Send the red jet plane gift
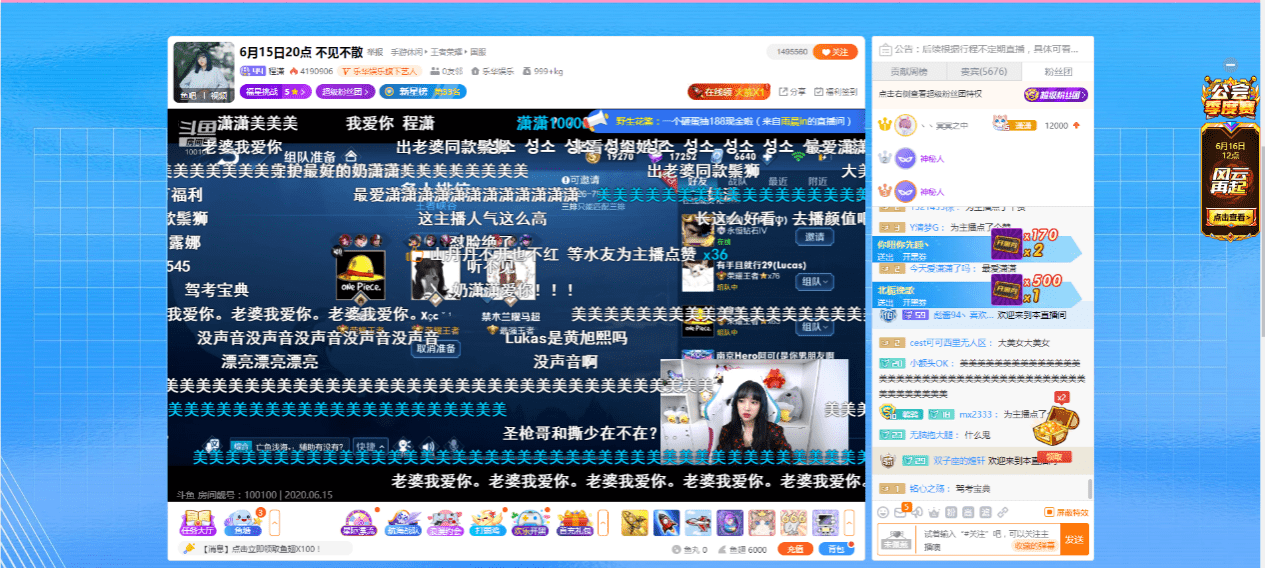This screenshot has height=568, width=1265. point(699,521)
